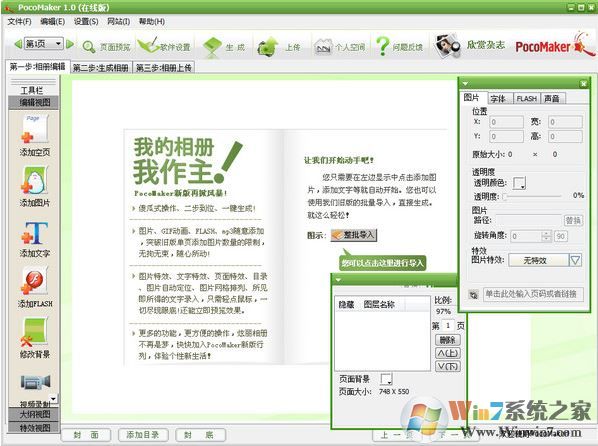Click the 旋转角度 stepper arrows

tap(546, 236)
